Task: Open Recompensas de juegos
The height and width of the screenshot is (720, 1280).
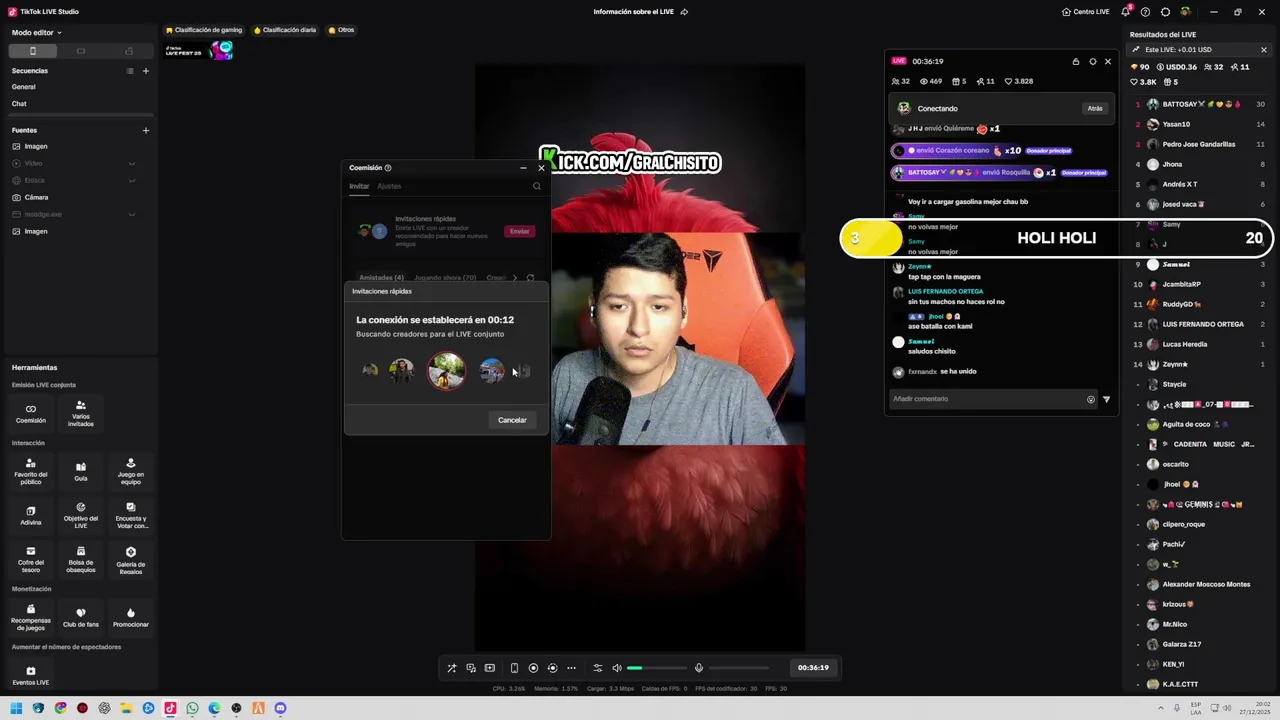Action: coord(30,618)
